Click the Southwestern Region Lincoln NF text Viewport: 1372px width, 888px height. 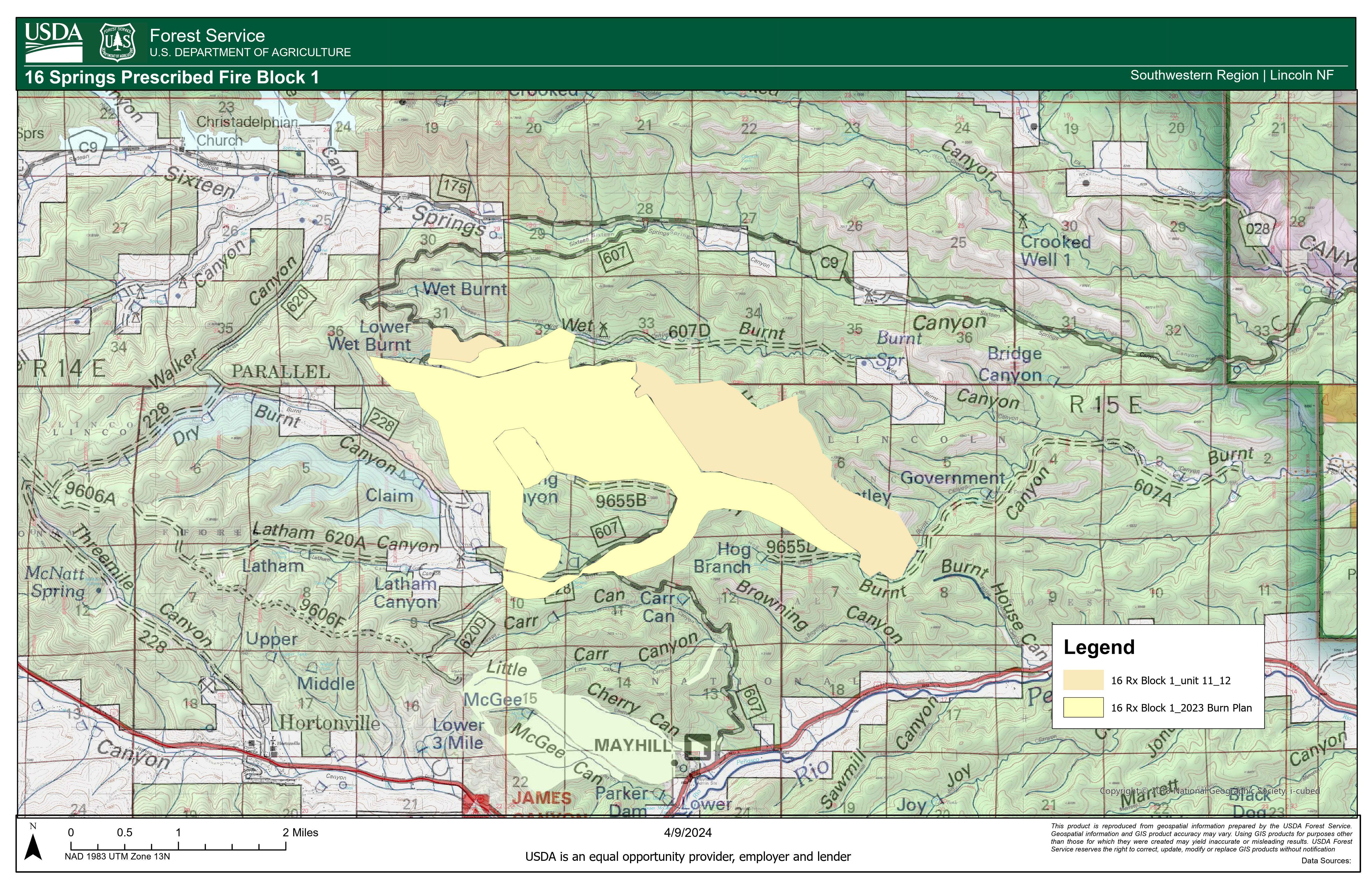click(1231, 75)
